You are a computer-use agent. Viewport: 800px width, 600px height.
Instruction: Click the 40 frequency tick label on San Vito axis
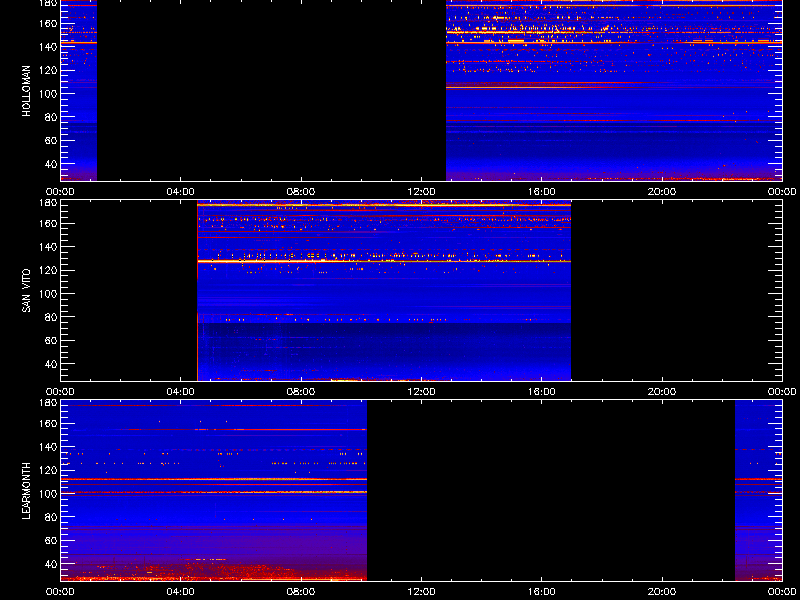[x=51, y=364]
